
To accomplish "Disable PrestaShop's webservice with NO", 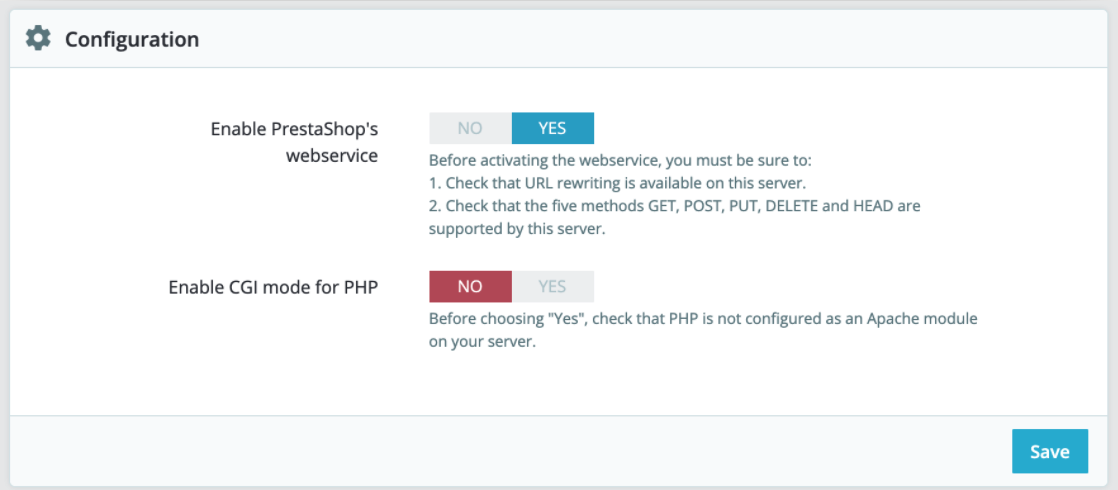I will click(470, 128).
